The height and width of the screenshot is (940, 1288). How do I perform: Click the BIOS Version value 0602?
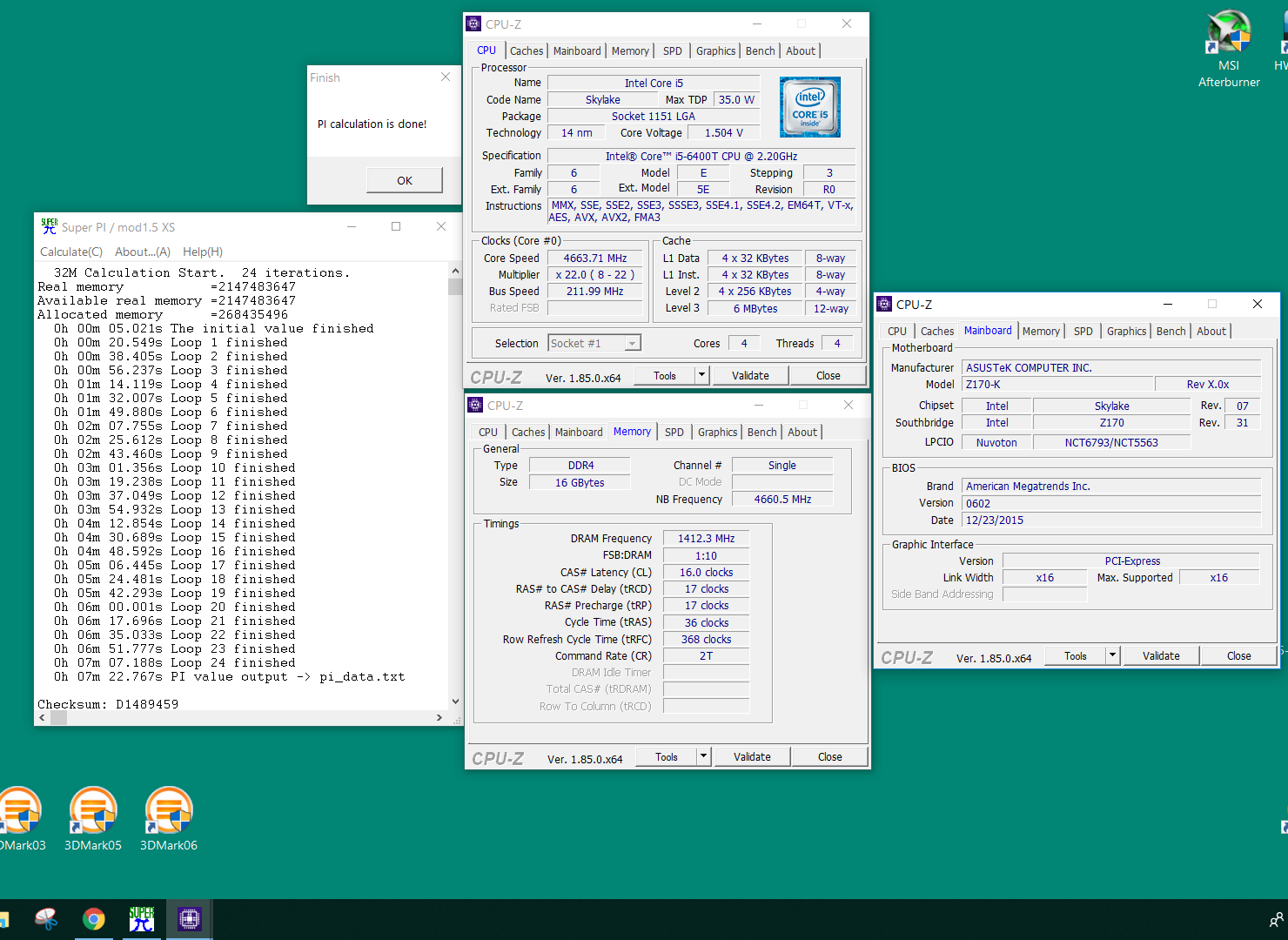coord(1111,503)
